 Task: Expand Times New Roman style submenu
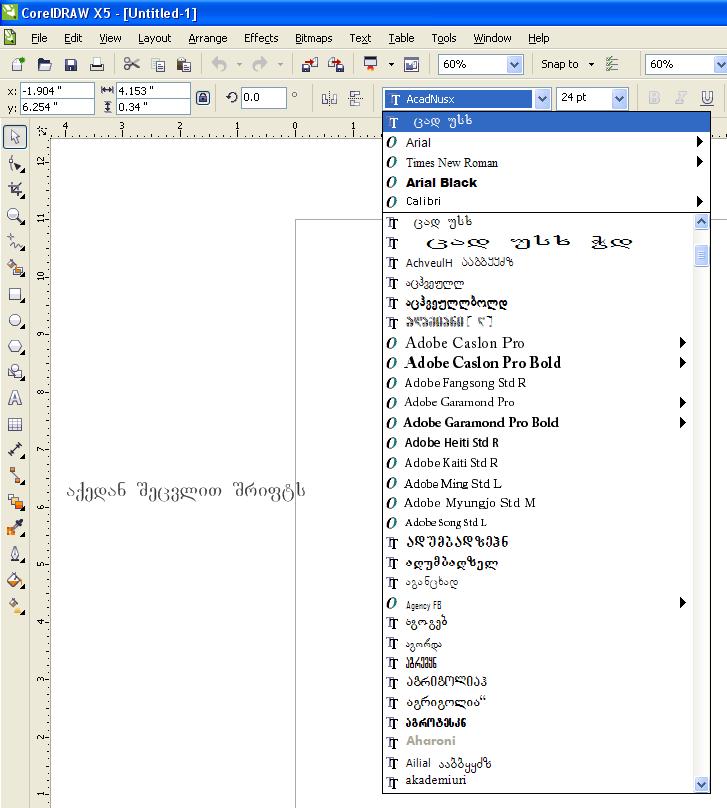click(x=699, y=162)
